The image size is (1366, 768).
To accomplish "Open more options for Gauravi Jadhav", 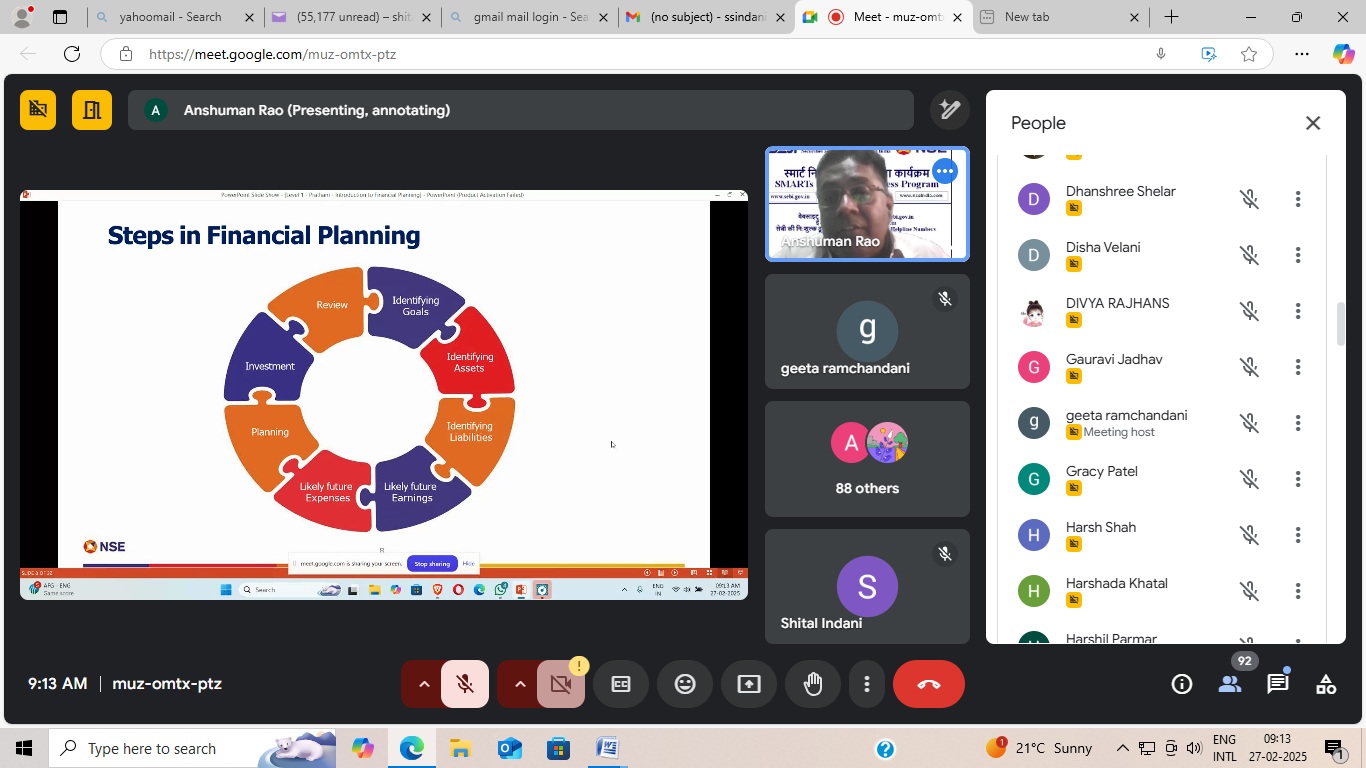I will (1298, 367).
